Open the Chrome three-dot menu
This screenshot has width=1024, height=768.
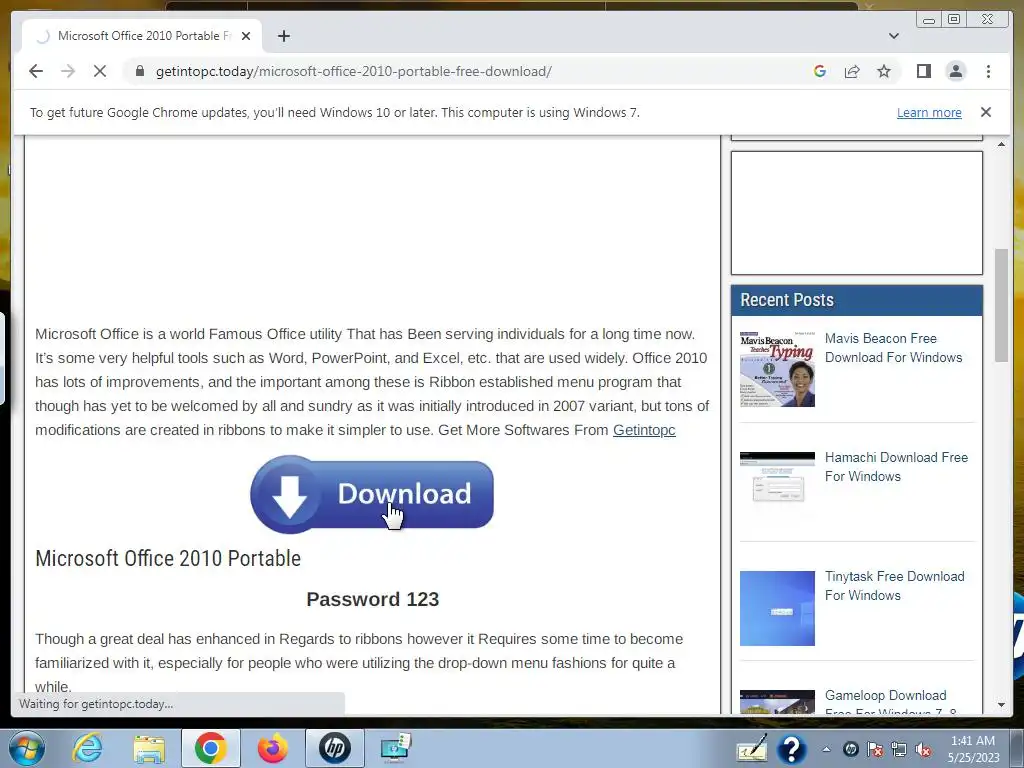coord(988,71)
